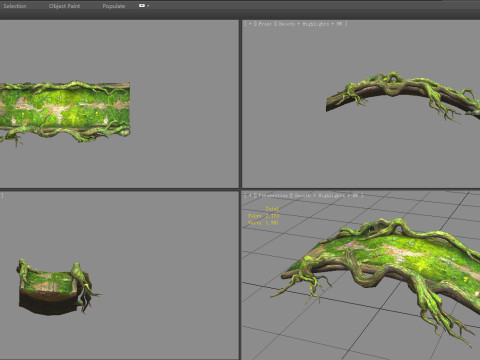Toggle the ribbon minimize icon after Populate
This screenshot has height=360, width=480.
[142, 6]
